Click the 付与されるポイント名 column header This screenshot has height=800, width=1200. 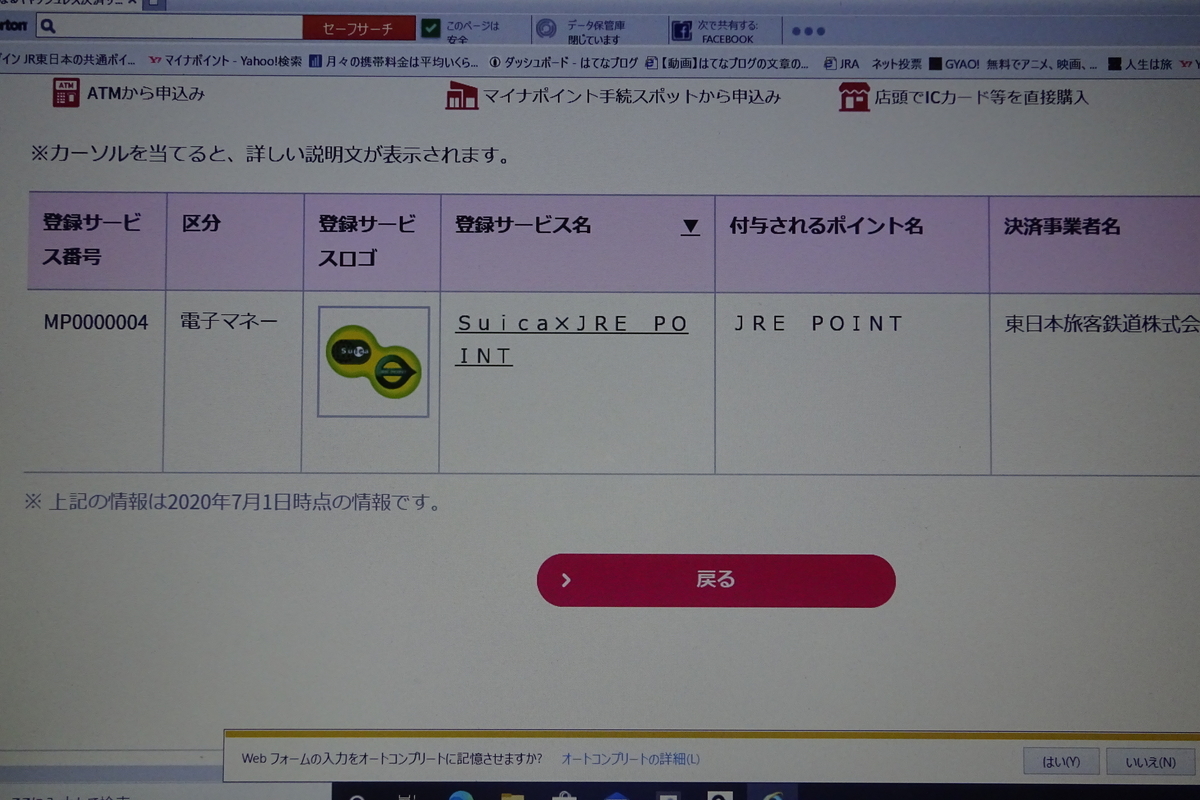point(852,245)
